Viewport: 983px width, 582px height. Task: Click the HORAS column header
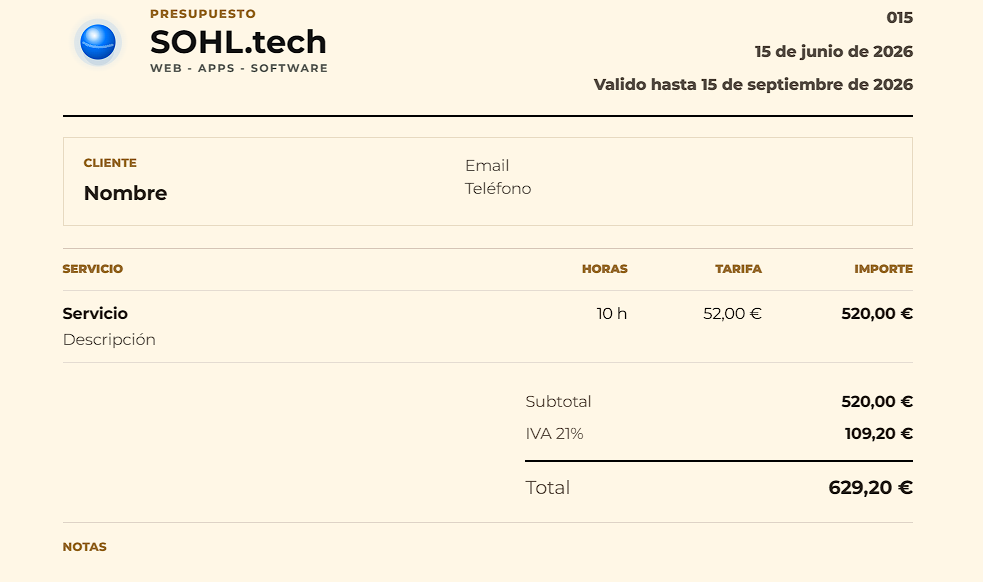coord(604,269)
